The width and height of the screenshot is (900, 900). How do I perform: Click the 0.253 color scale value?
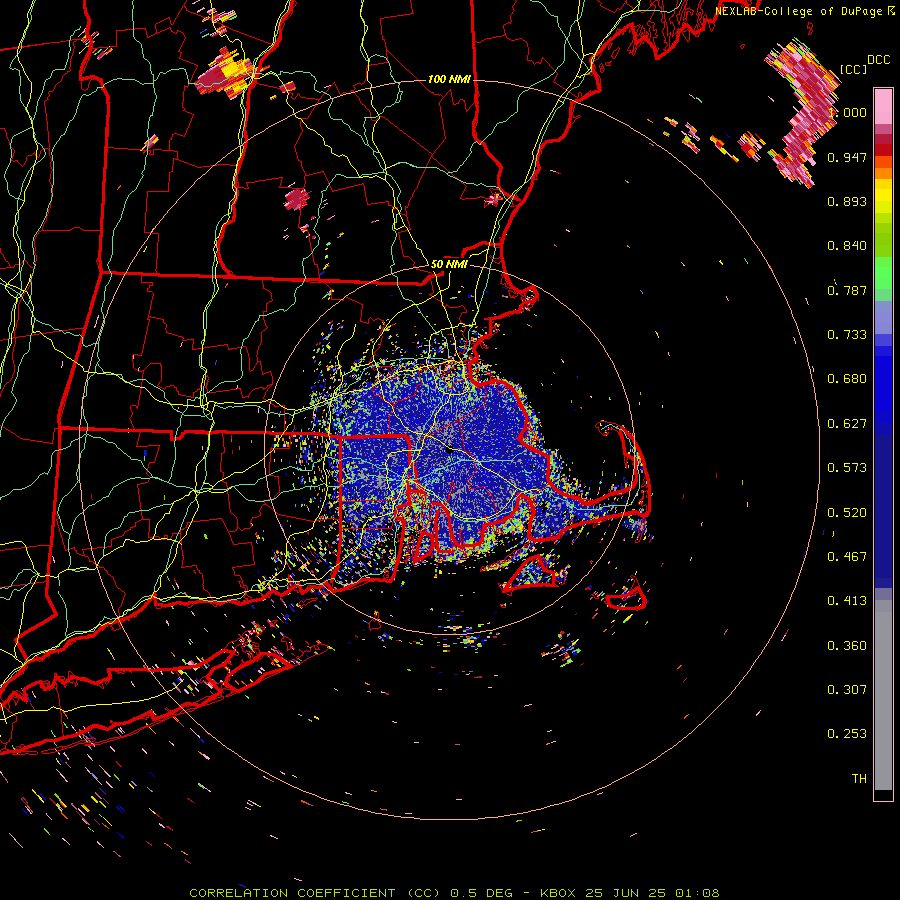click(x=847, y=734)
